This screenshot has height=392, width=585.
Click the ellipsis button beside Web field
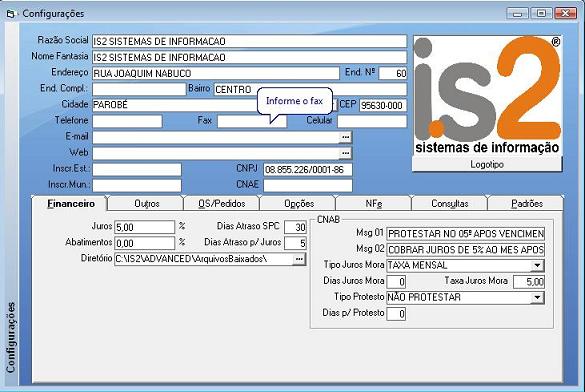345,153
